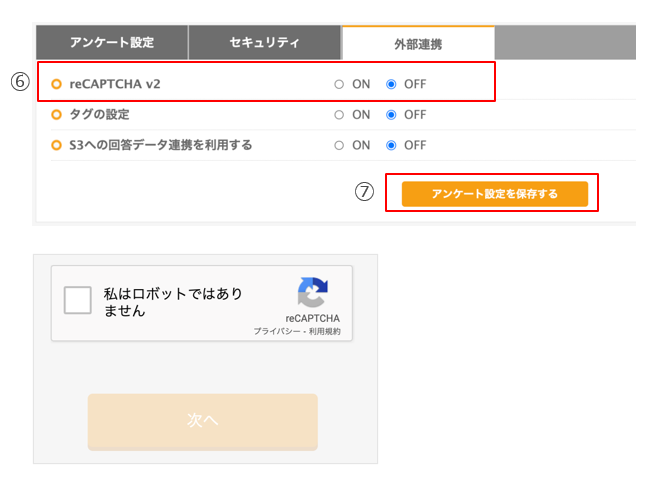Select the 外部連携 tab

[x=418, y=44]
